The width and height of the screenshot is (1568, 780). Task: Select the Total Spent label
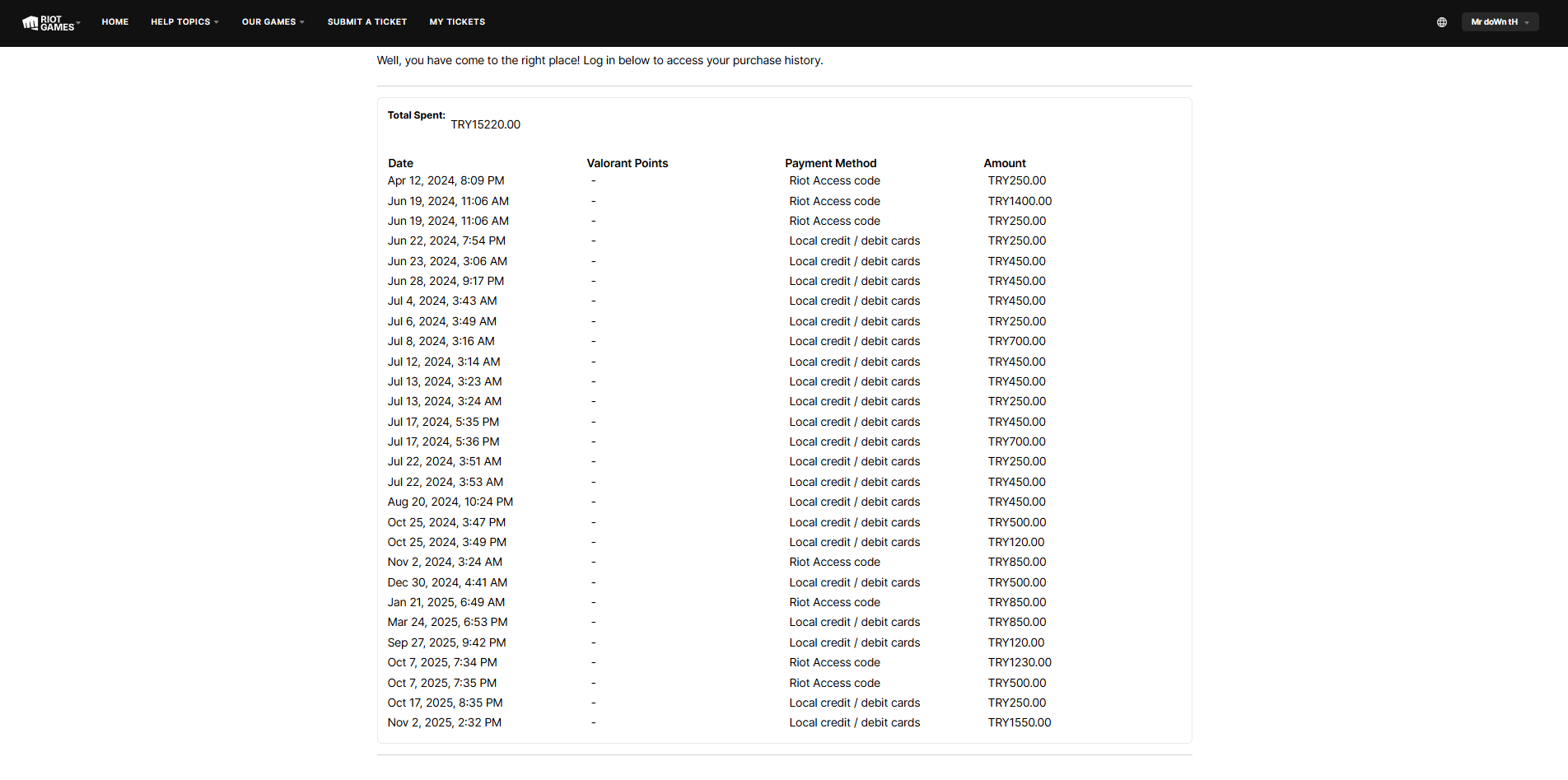(416, 115)
